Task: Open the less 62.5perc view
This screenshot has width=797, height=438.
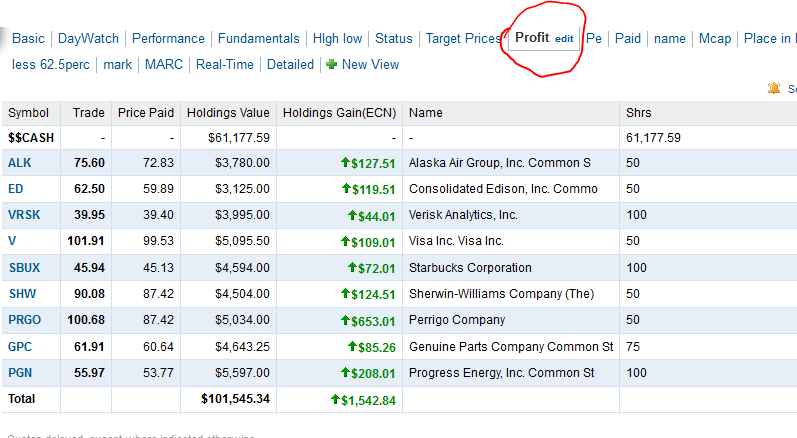Action: 51,65
